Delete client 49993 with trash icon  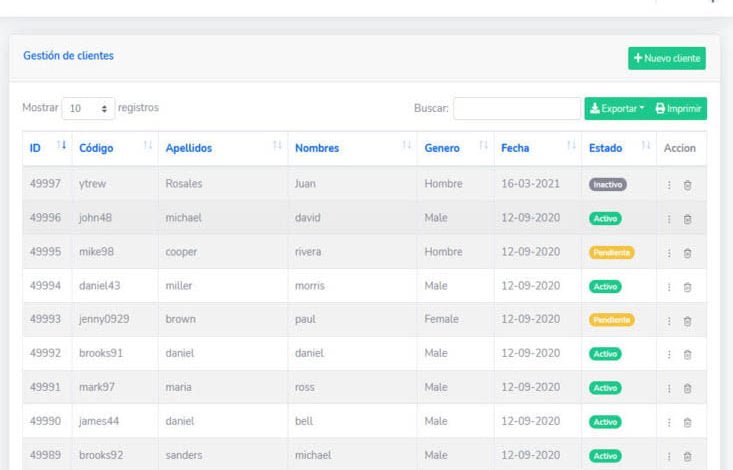pos(687,321)
